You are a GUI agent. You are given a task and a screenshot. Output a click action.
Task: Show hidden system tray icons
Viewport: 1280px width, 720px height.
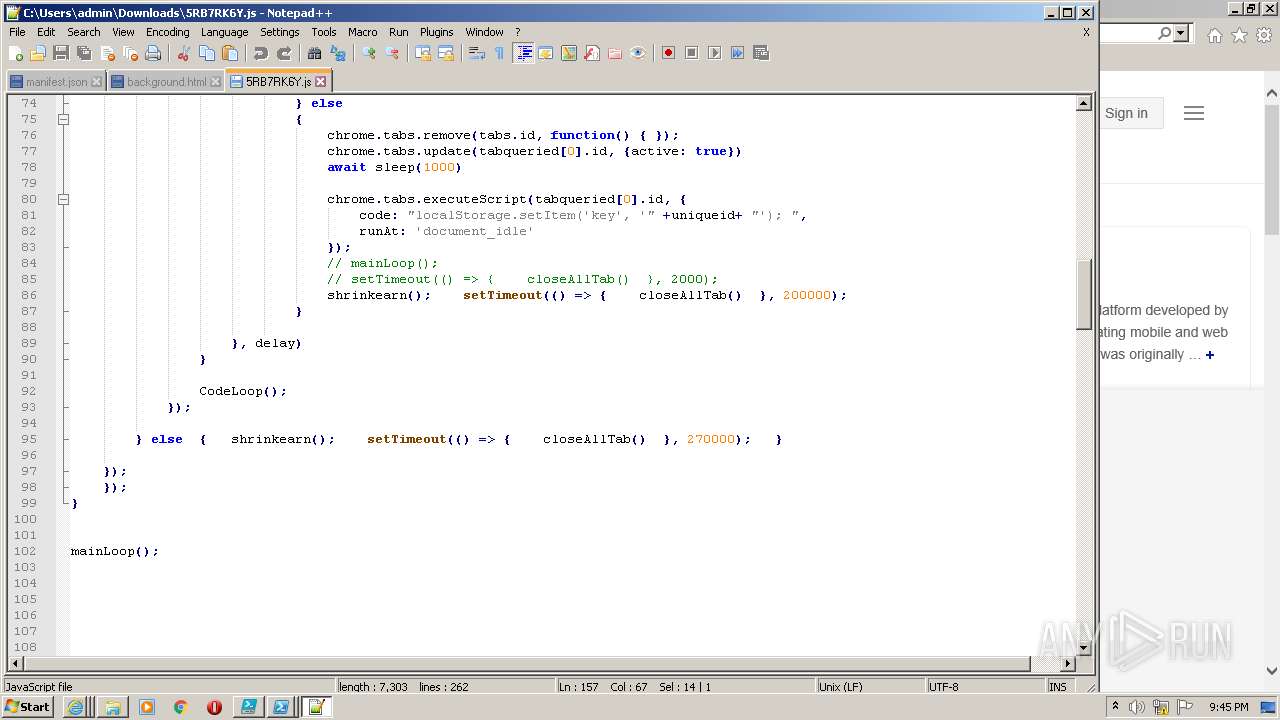click(1116, 707)
